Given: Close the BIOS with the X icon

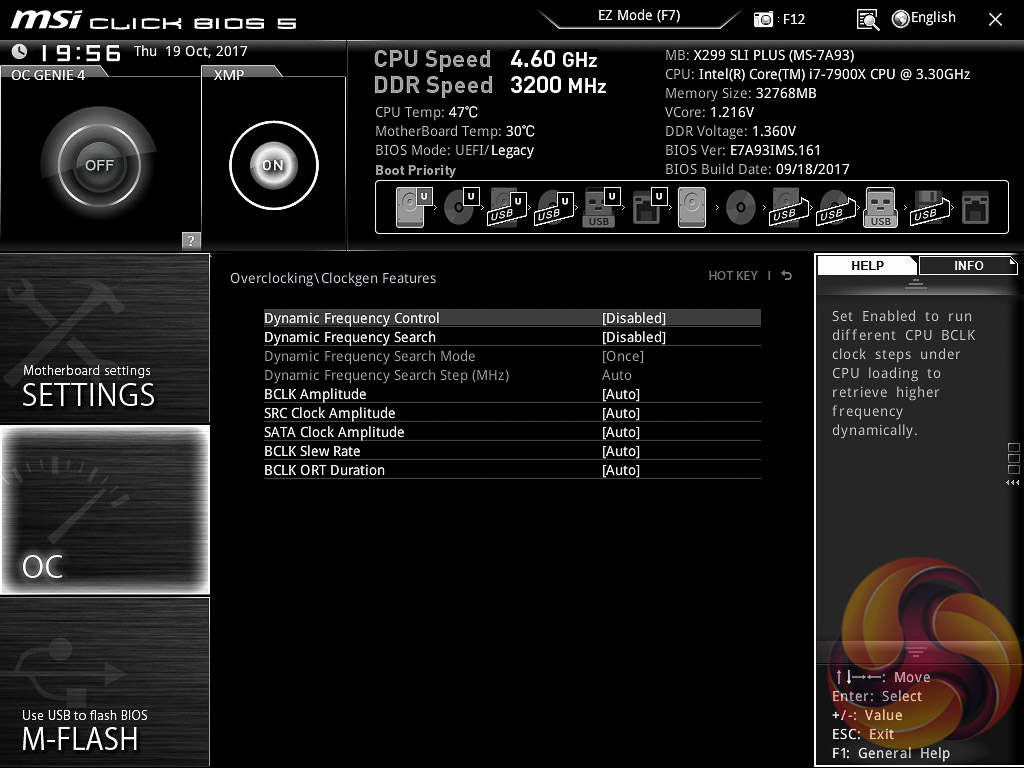Looking at the screenshot, I should (x=995, y=20).
